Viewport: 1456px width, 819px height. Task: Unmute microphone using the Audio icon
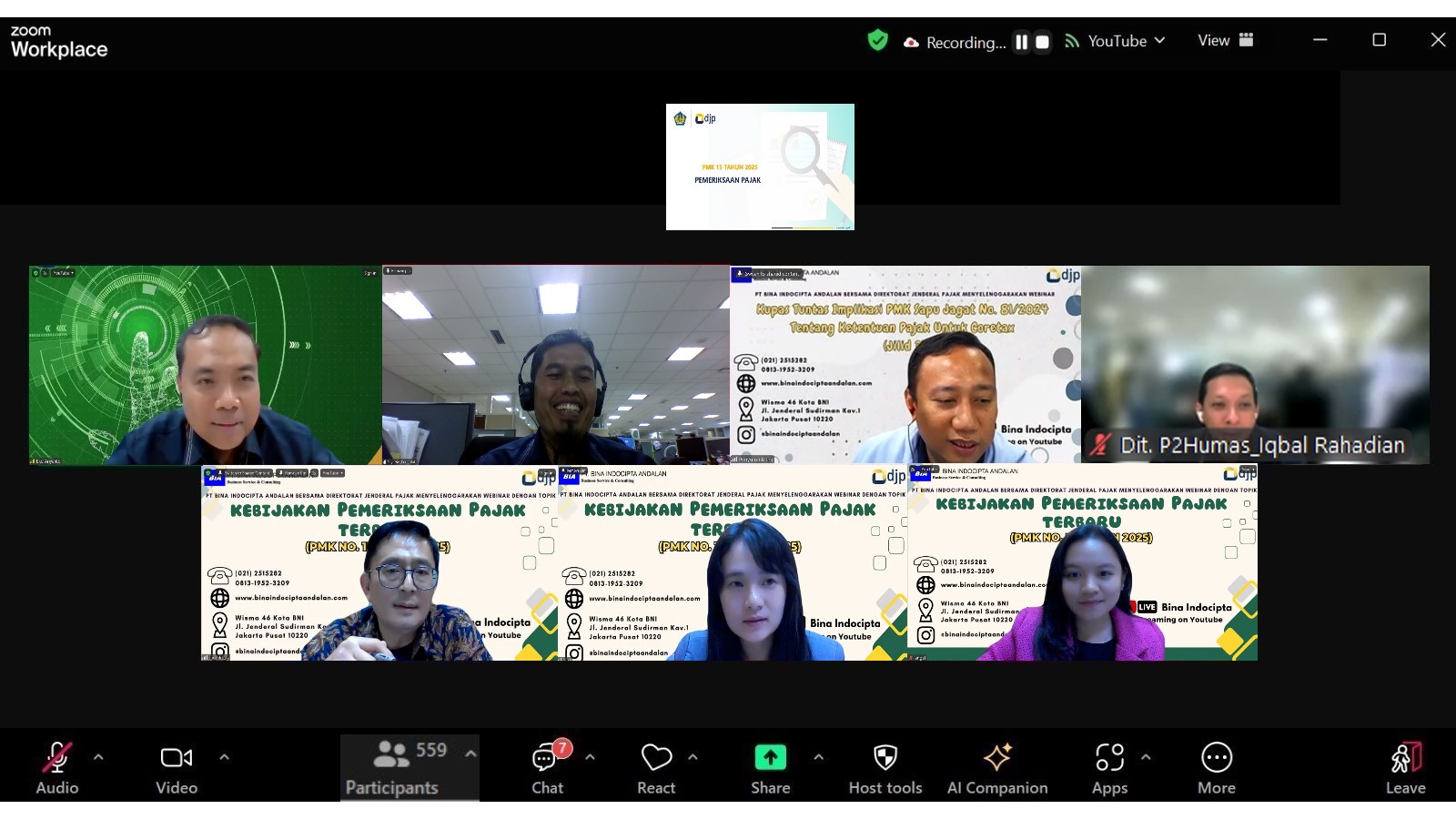(56, 758)
